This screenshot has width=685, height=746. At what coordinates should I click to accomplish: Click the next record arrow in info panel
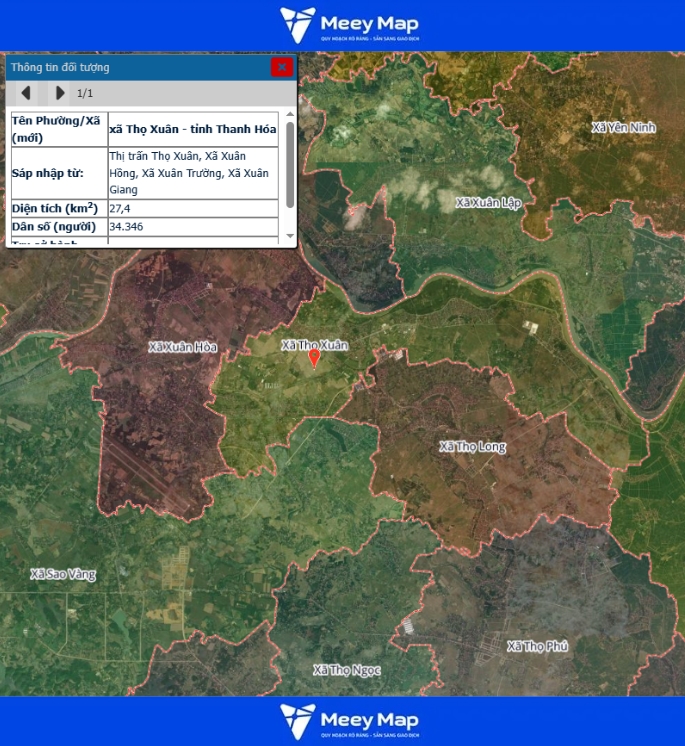click(x=60, y=93)
